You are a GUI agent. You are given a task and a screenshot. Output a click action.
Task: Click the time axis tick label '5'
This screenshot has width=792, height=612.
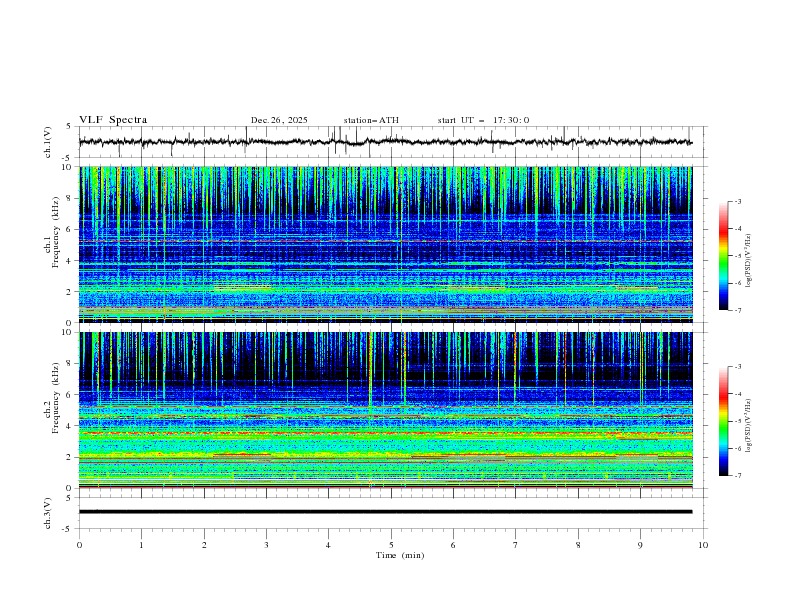click(x=391, y=545)
